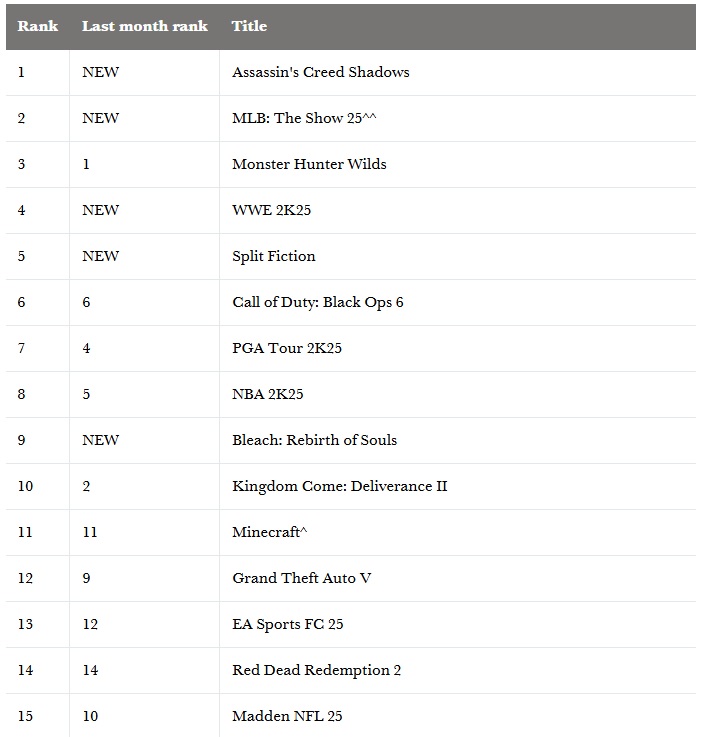Select Bleach: Rebirth of Souls title
This screenshot has height=737, width=701.
314,440
